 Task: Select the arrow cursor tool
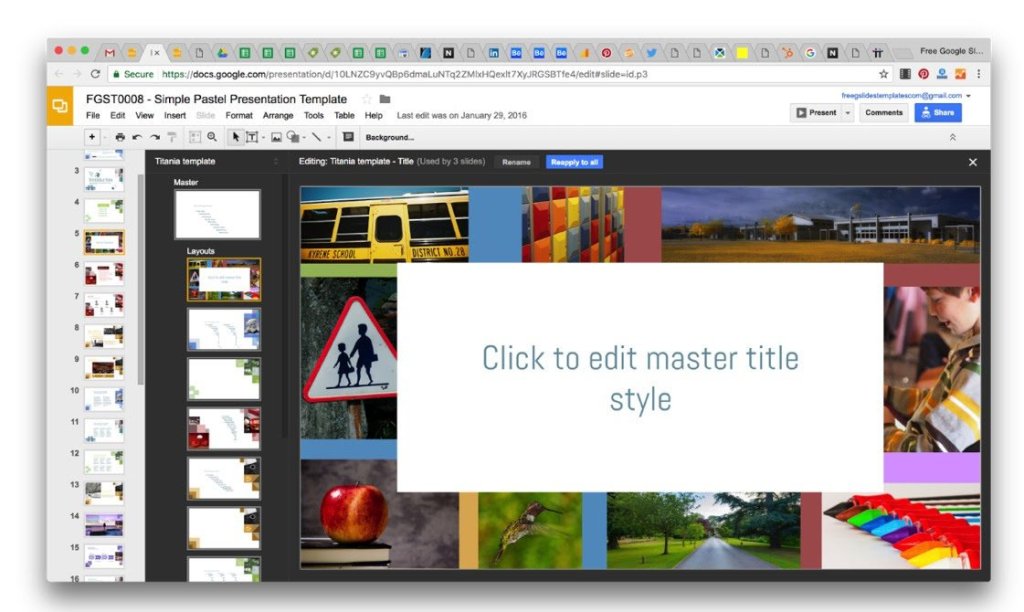[236, 137]
